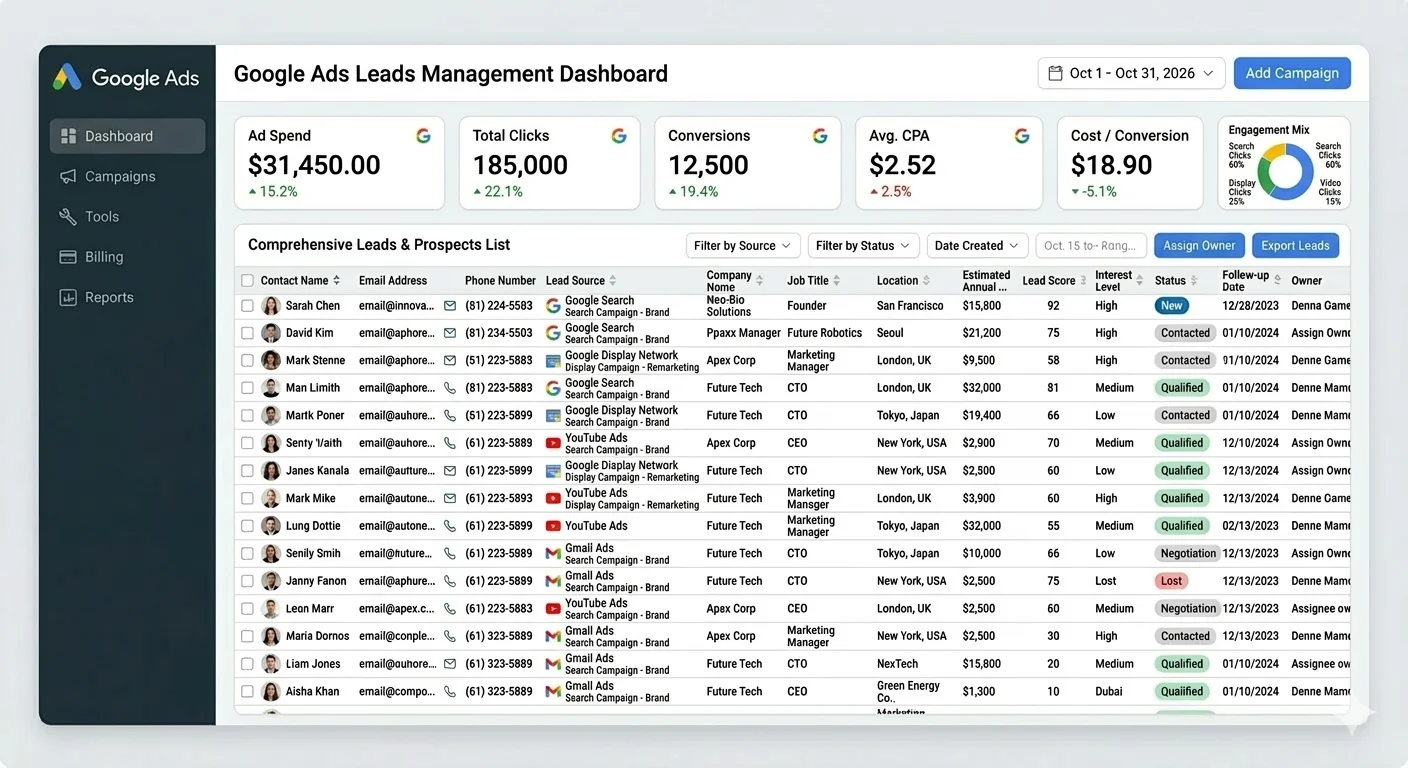Screen dimensions: 1408x768
Task: Toggle the select-all checkbox in table header
Action: 247,281
